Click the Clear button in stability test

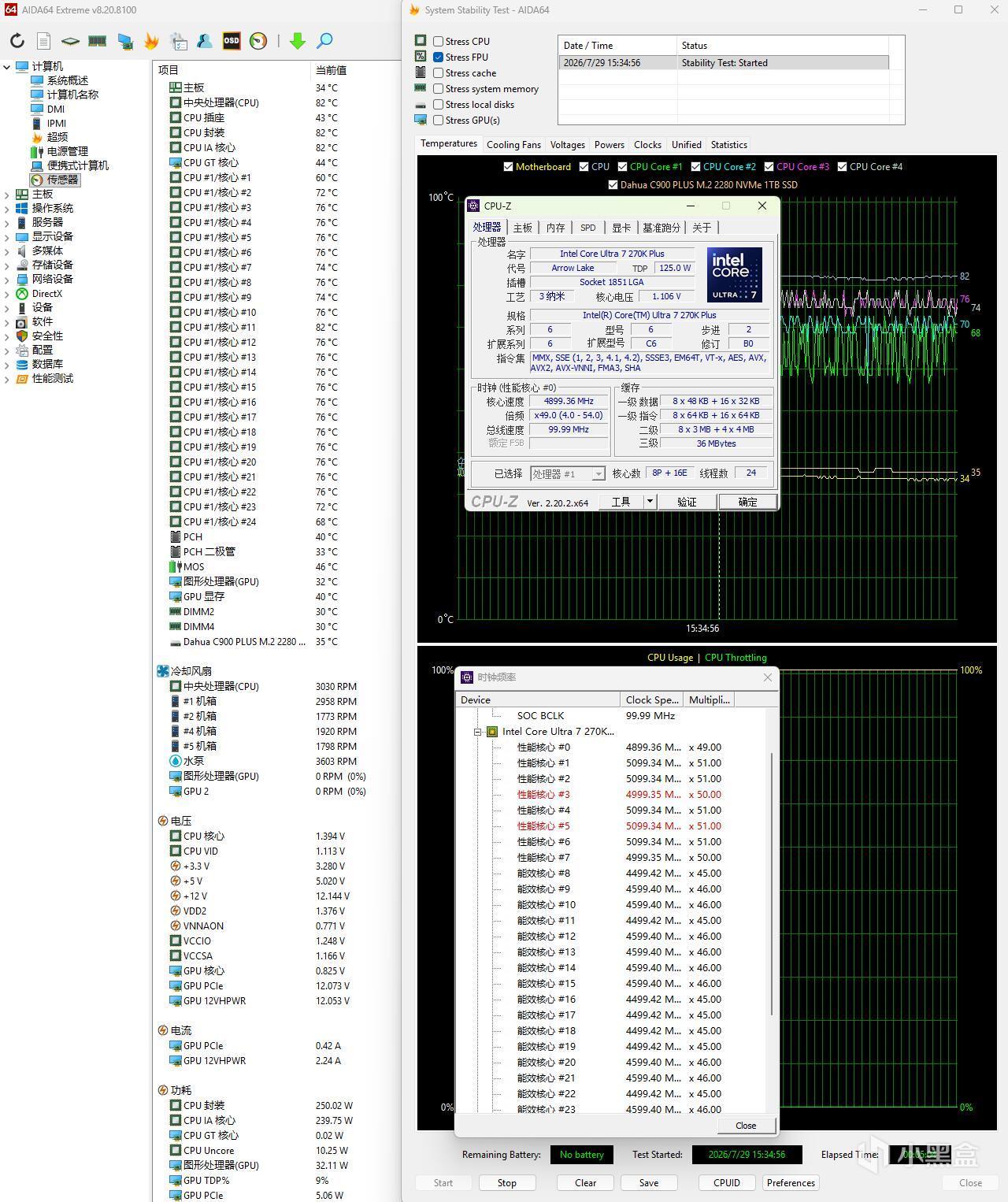[586, 1183]
